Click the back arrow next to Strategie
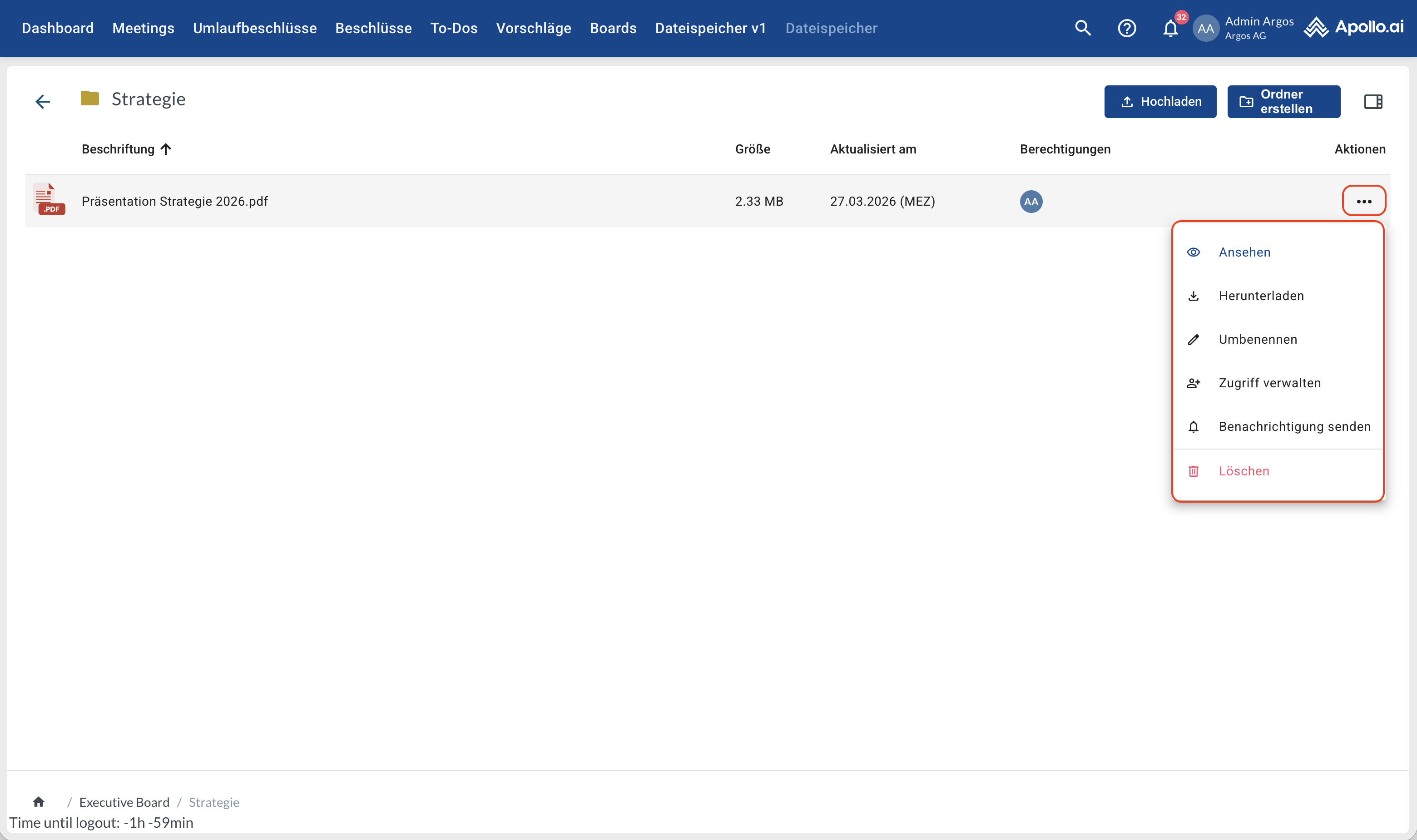 click(x=43, y=101)
